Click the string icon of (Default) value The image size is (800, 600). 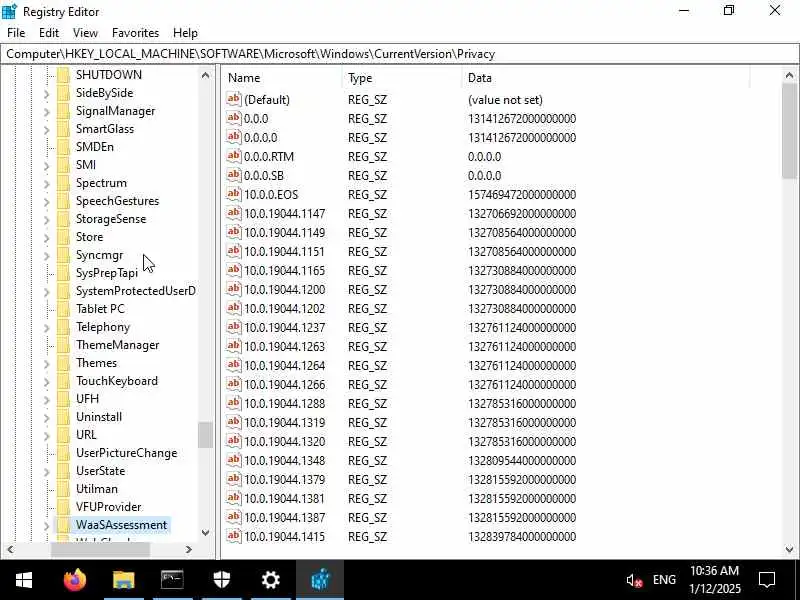click(234, 99)
